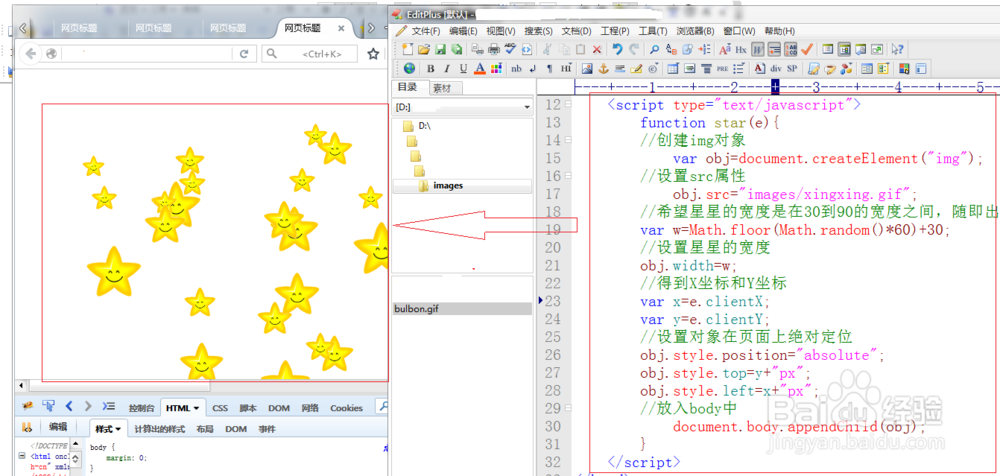Collapse the code fold at line 16
This screenshot has width=1000, height=476.
[x=567, y=175]
